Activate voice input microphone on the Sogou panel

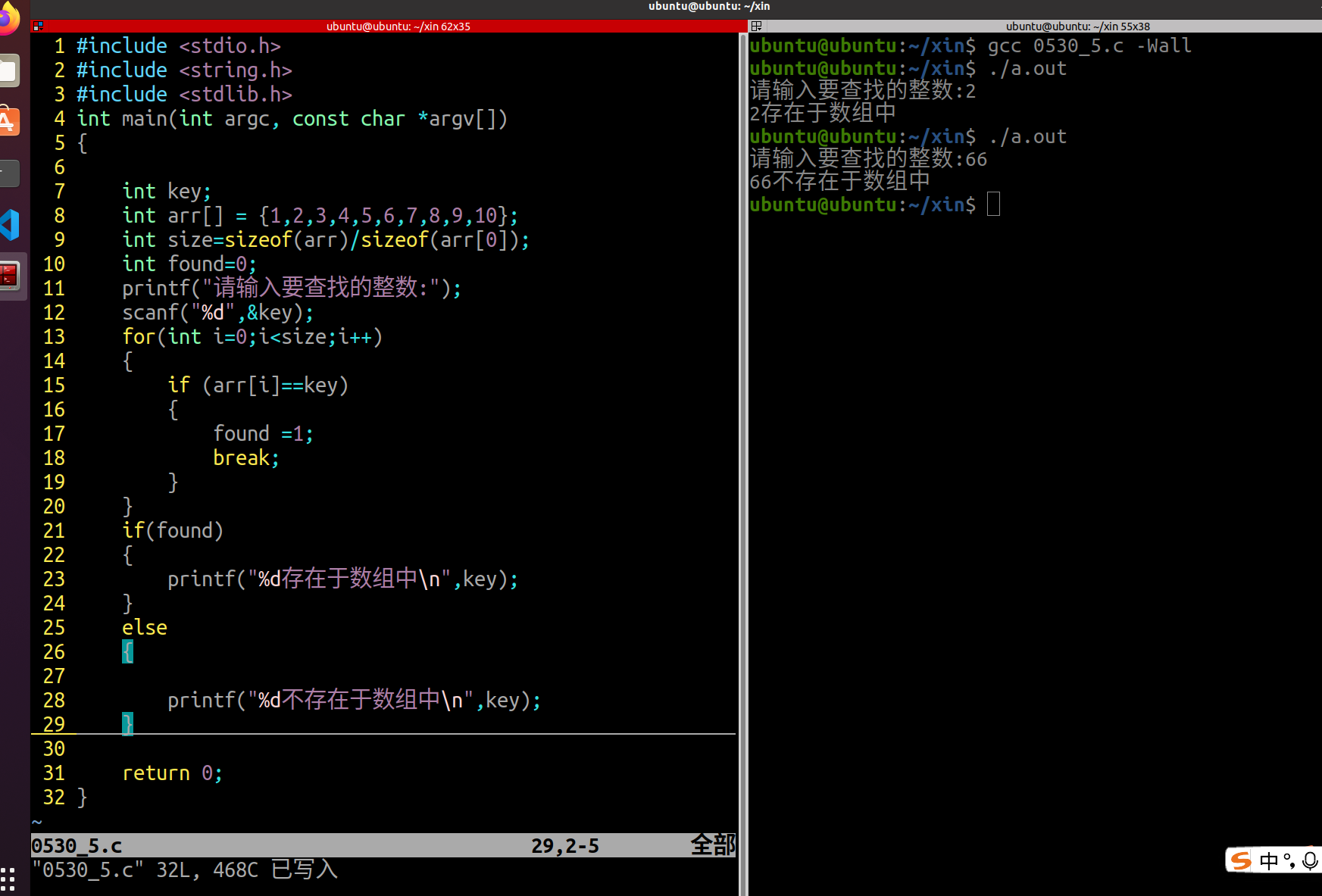(x=1310, y=861)
